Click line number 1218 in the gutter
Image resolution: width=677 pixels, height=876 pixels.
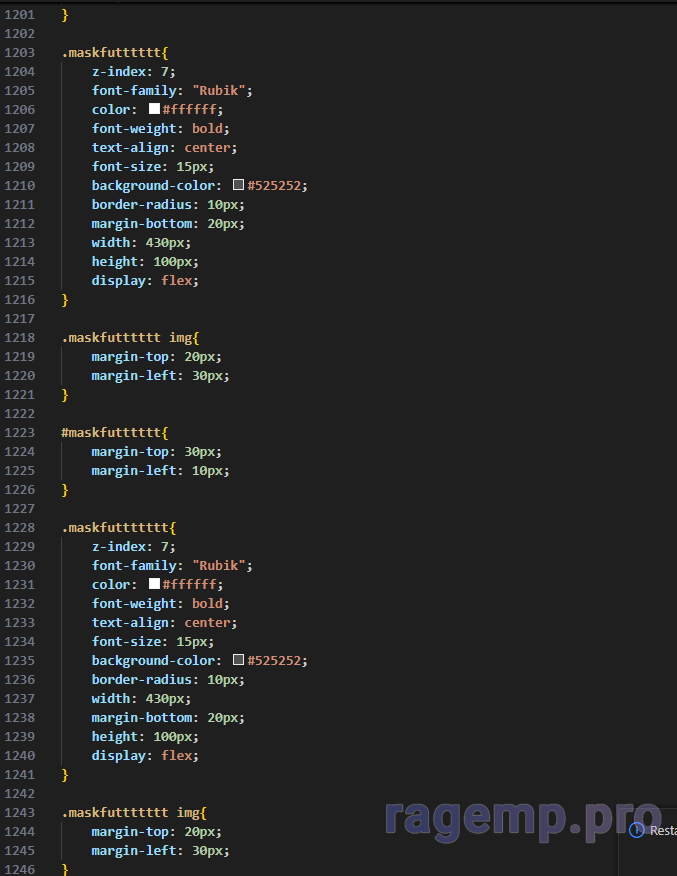tap(19, 337)
